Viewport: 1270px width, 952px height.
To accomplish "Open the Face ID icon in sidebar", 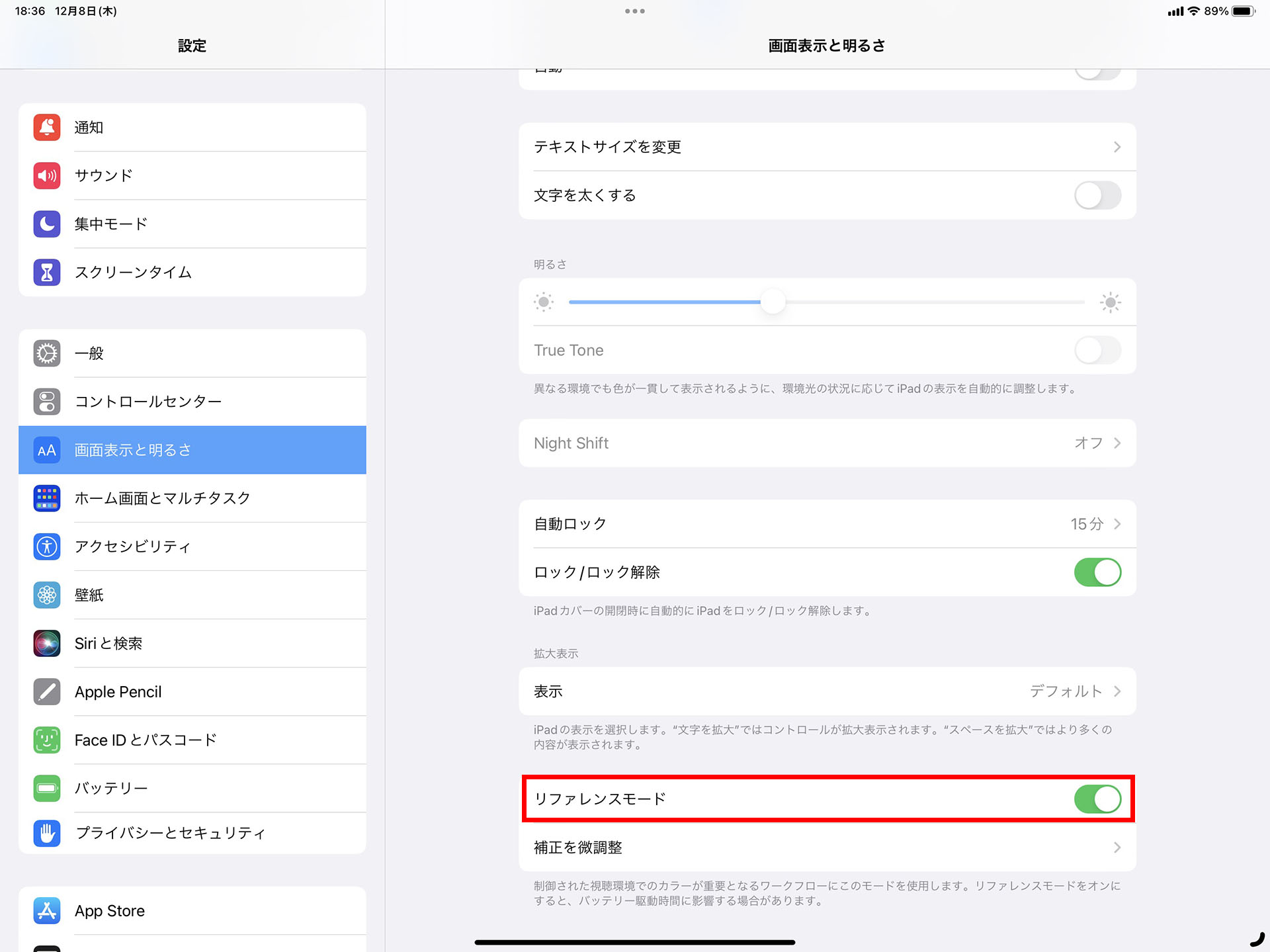I will (46, 740).
